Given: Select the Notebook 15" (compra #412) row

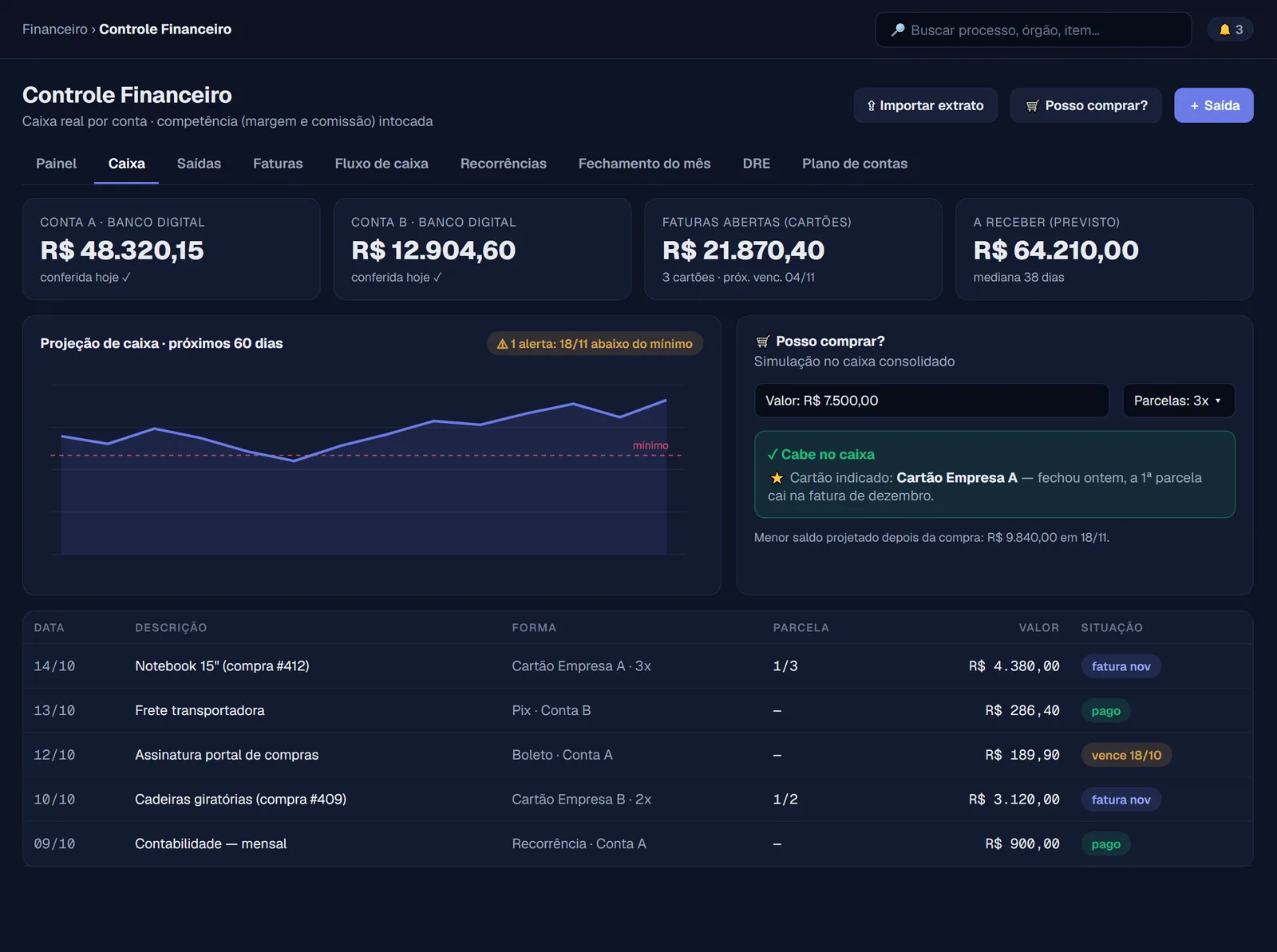Looking at the screenshot, I should pos(638,666).
